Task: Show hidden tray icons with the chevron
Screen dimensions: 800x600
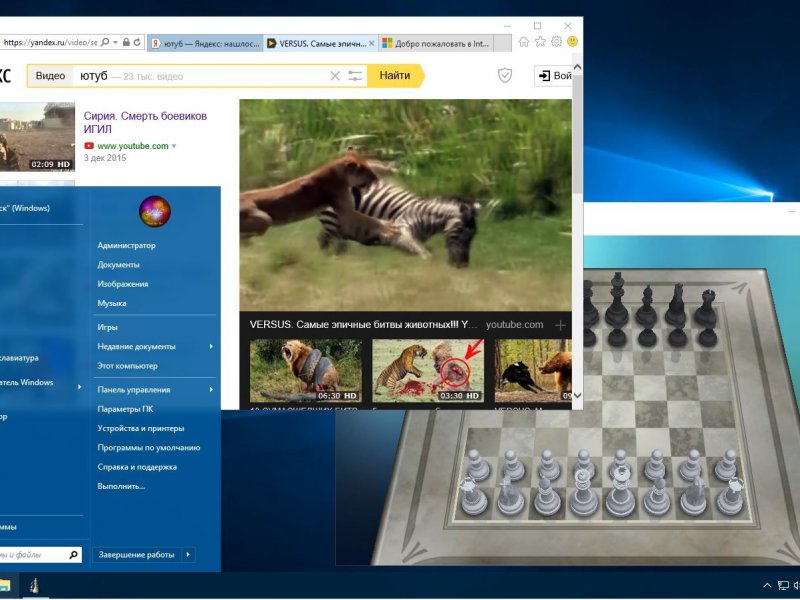Action: tap(767, 586)
